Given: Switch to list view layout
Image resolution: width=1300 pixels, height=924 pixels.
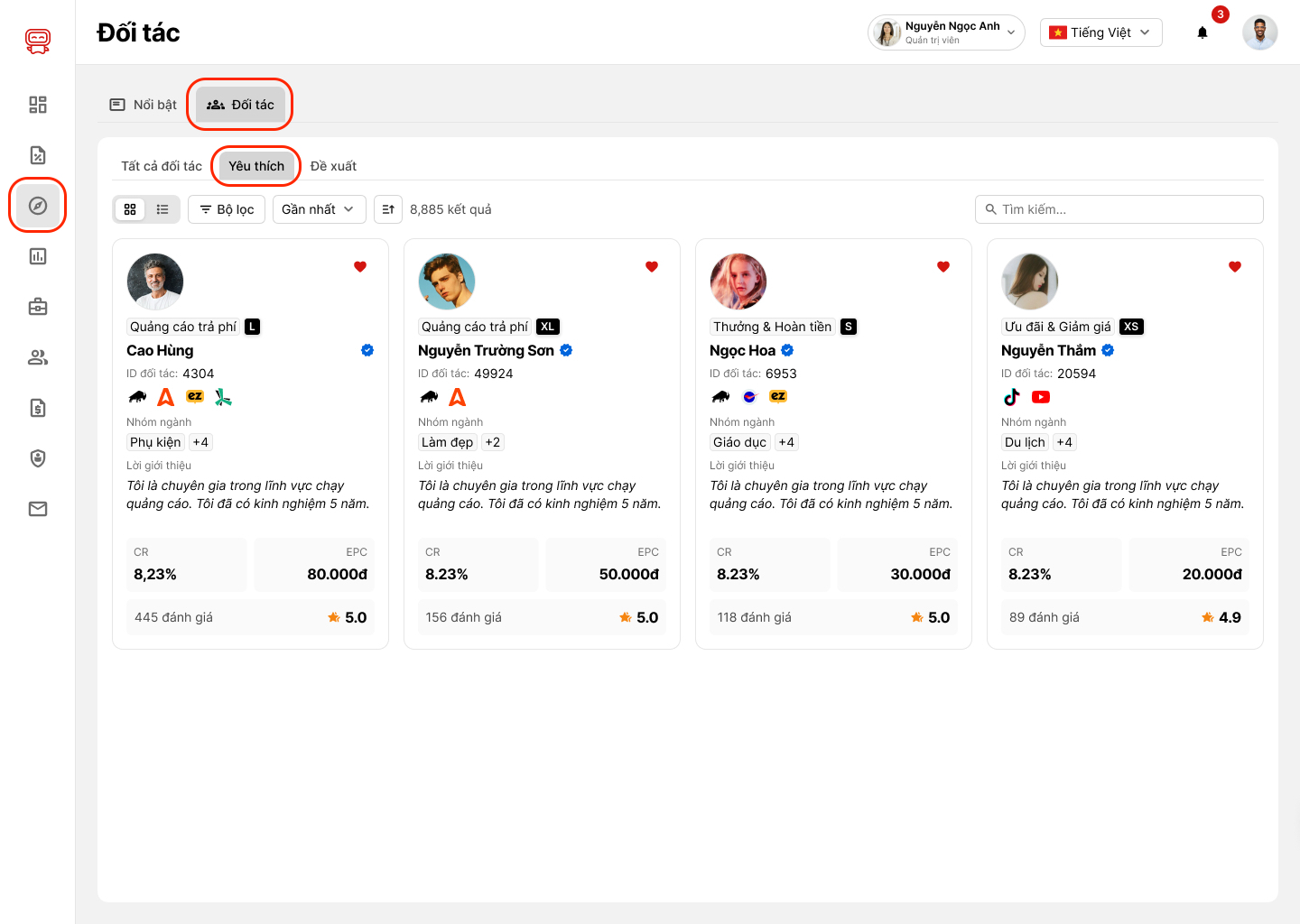Looking at the screenshot, I should [162, 209].
